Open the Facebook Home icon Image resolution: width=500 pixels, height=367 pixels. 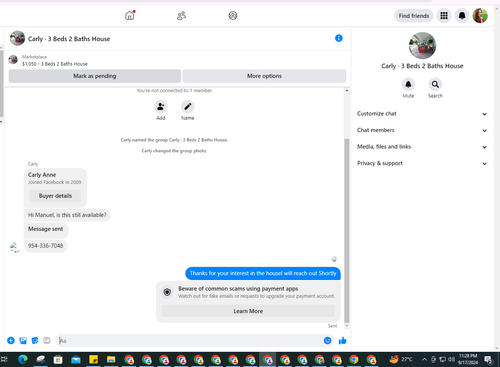point(129,15)
